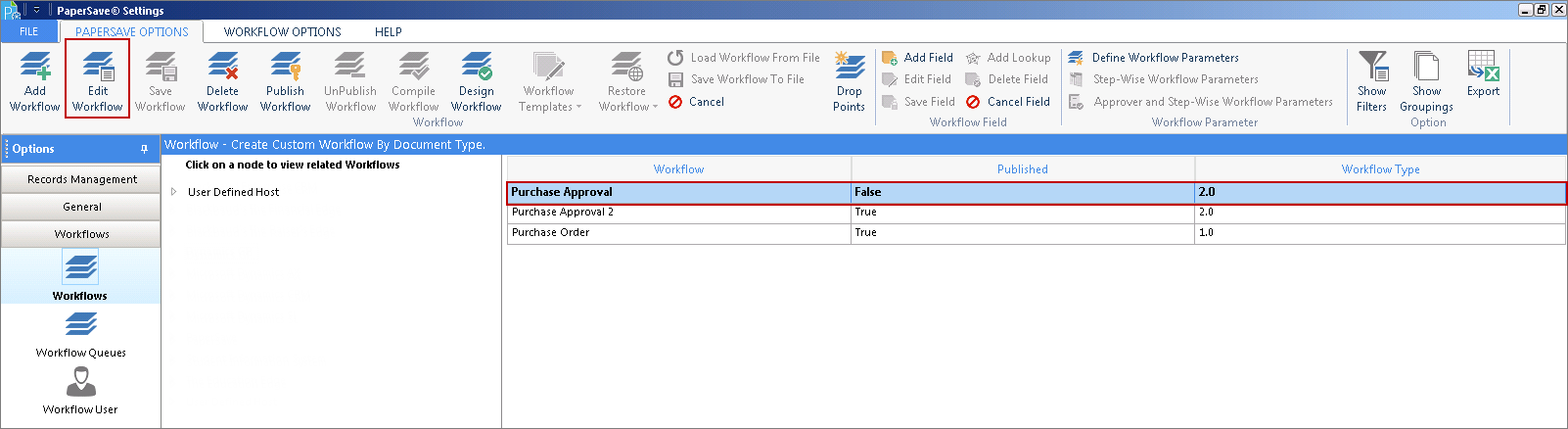Screen dimensions: 1568x429
Task: Sort by the Published column header
Action: coord(1022,169)
